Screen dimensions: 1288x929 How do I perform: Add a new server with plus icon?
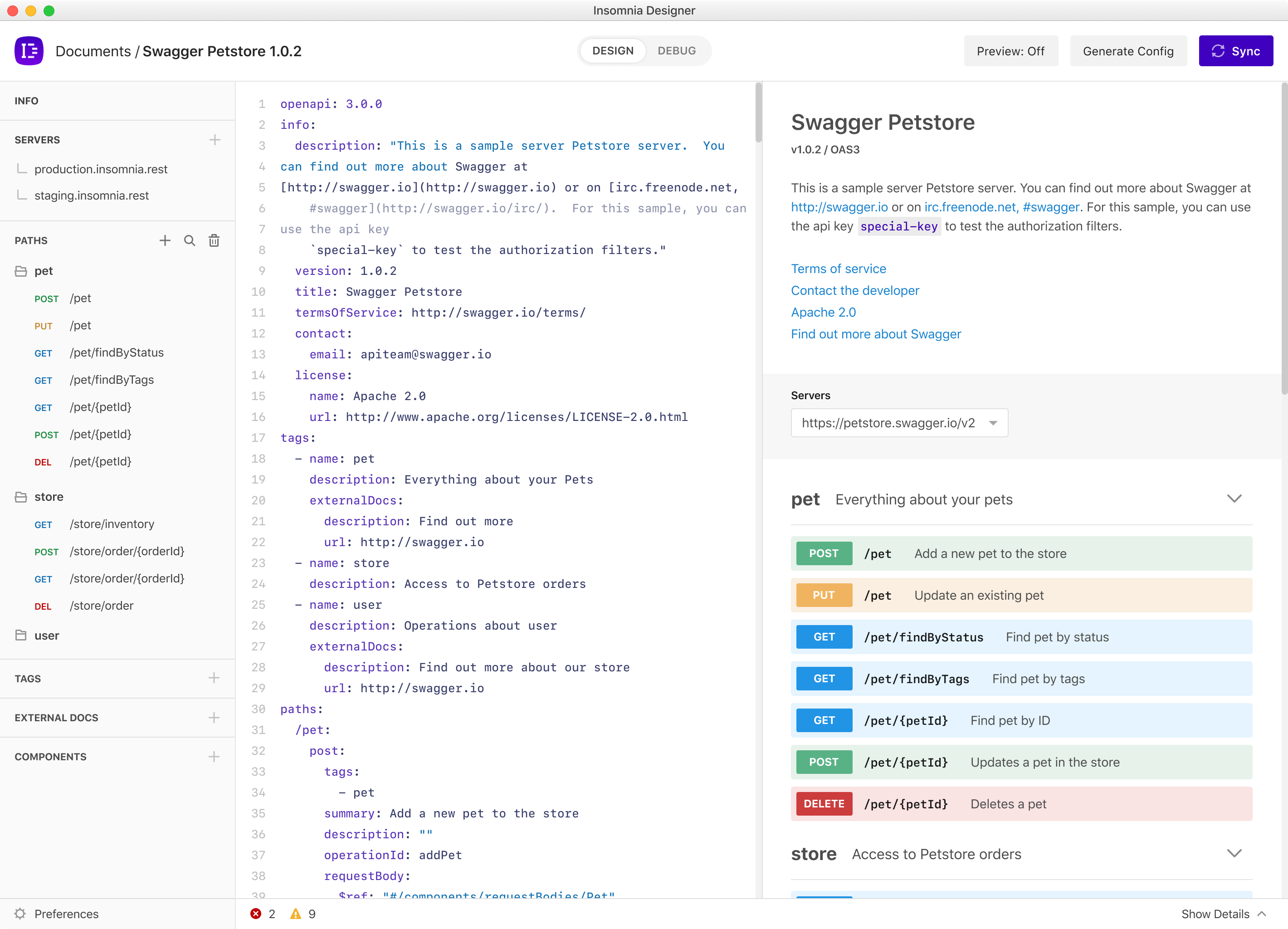pos(215,140)
